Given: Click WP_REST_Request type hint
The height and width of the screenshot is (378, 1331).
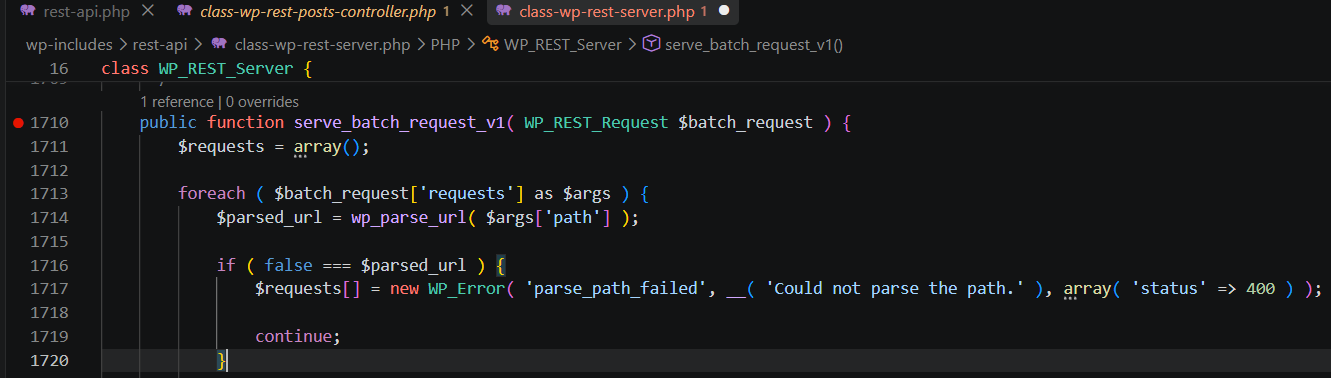Looking at the screenshot, I should (x=596, y=122).
